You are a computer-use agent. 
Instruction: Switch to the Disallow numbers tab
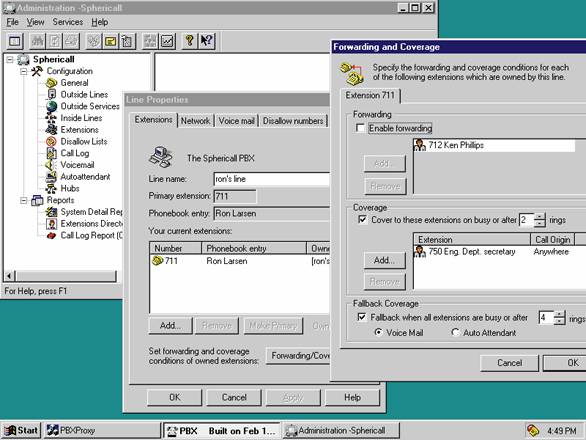point(293,121)
